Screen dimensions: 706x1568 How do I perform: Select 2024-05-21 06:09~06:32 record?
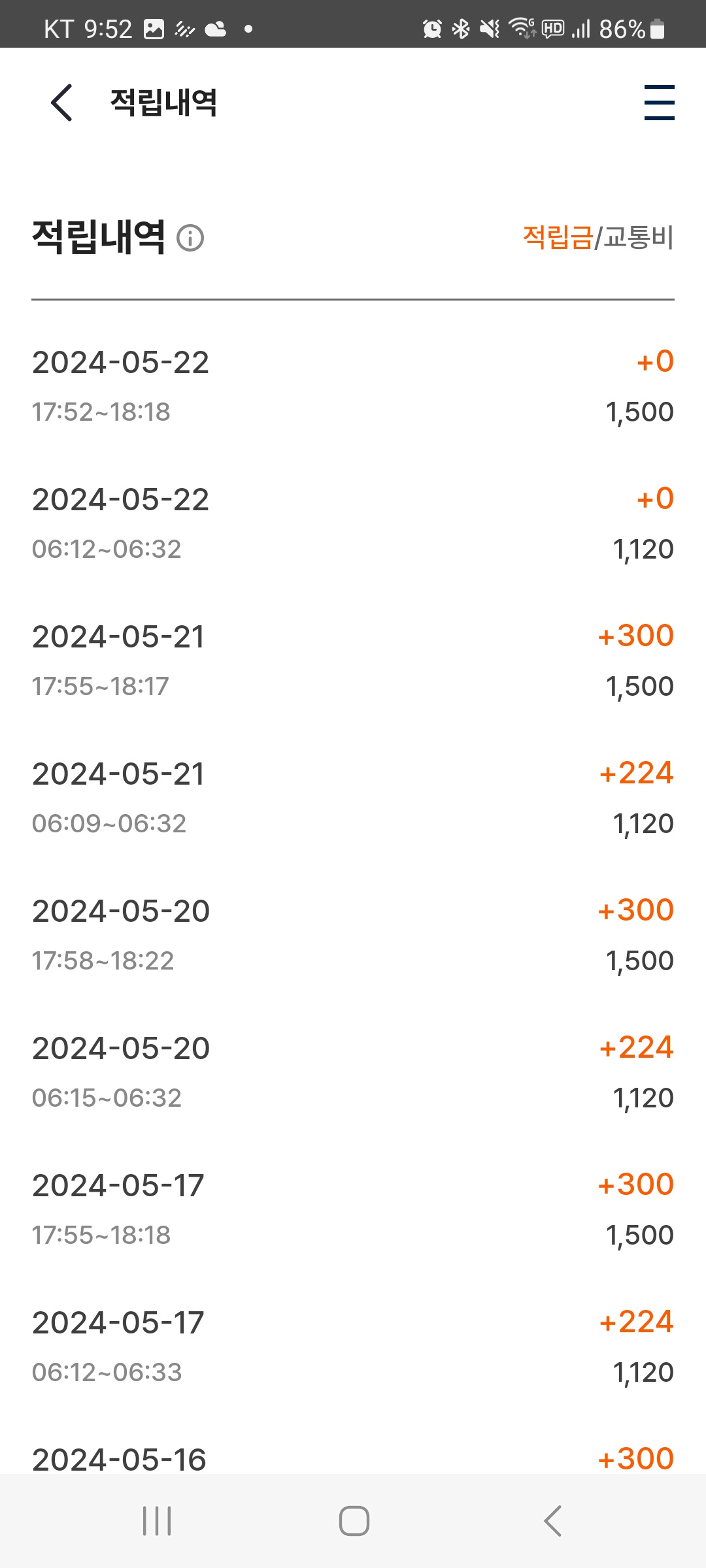353,798
